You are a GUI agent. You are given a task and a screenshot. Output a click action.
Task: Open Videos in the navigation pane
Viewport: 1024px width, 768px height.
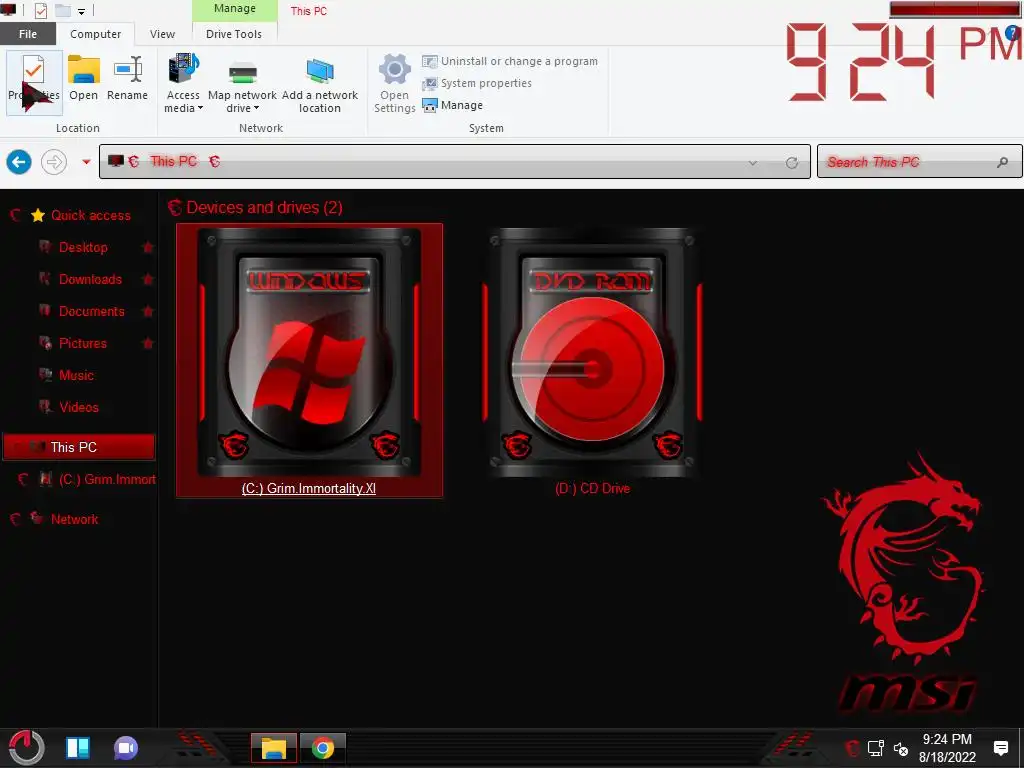(78, 407)
